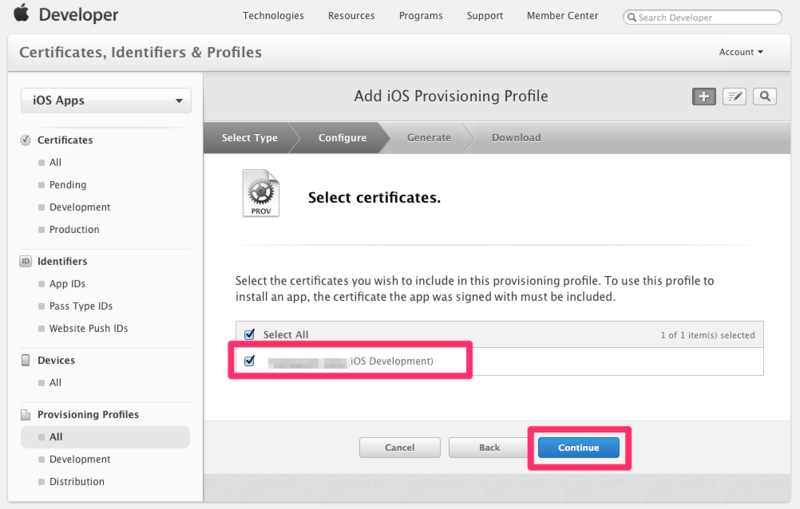Click the Generate step

point(429,138)
